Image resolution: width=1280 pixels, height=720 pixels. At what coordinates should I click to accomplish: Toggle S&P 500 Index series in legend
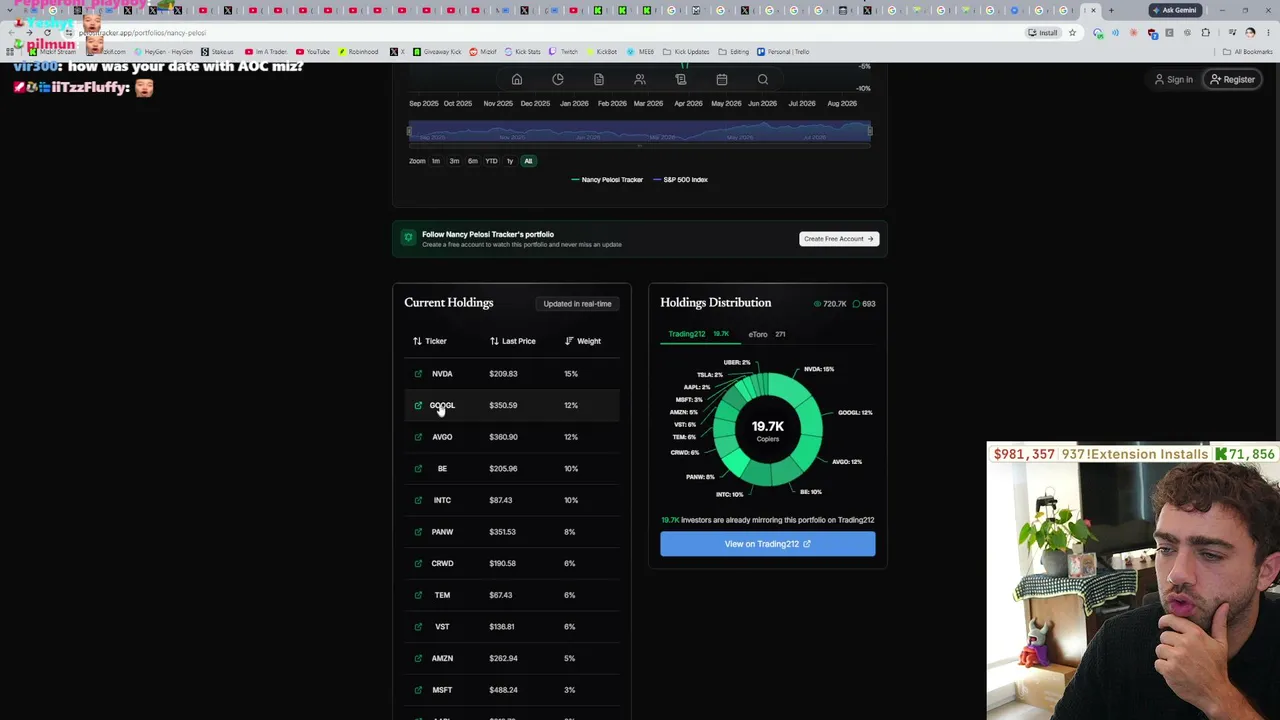point(680,180)
